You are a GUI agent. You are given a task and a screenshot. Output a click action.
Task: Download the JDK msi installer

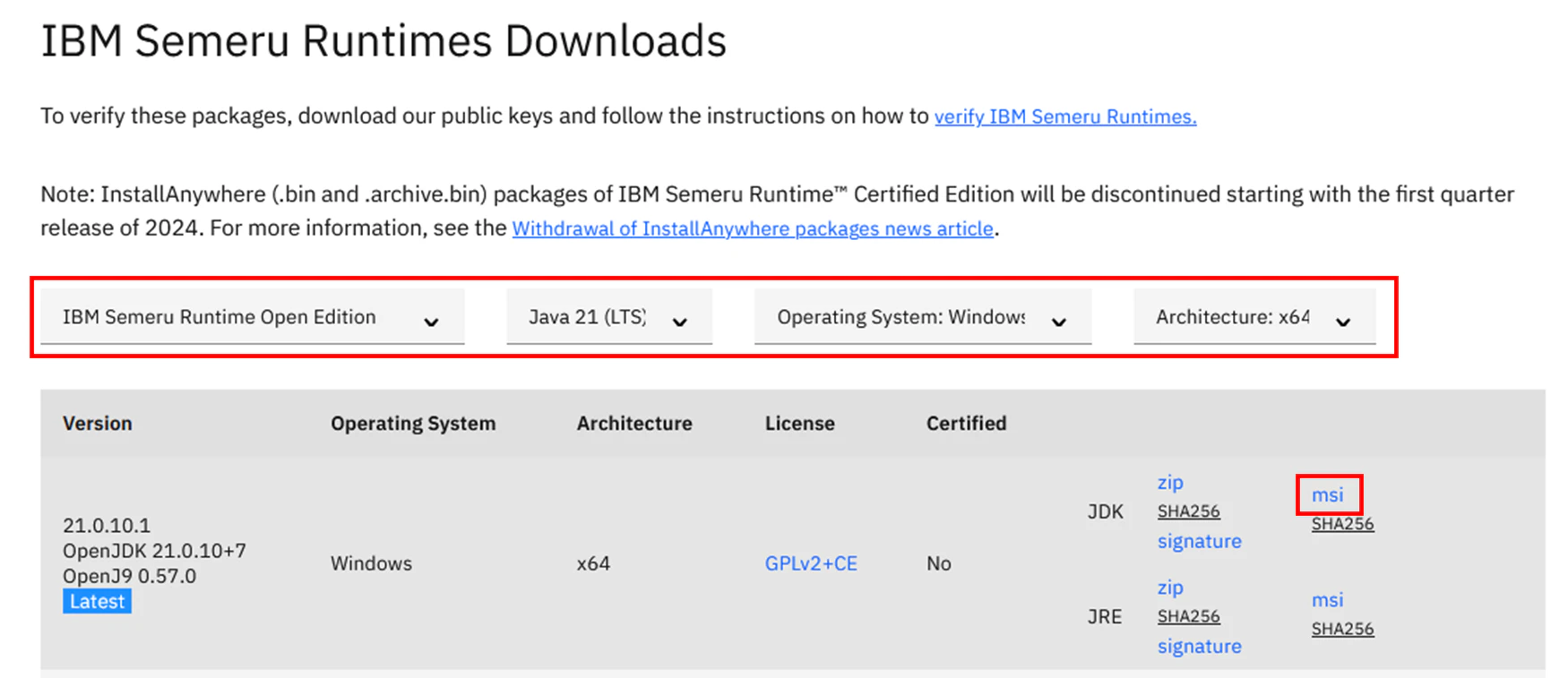(1327, 494)
